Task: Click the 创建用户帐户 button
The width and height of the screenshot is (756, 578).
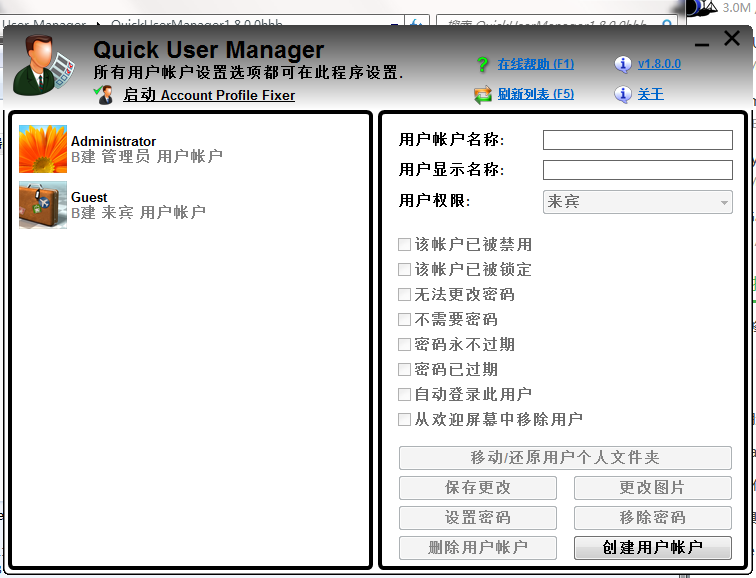Action: [x=652, y=548]
